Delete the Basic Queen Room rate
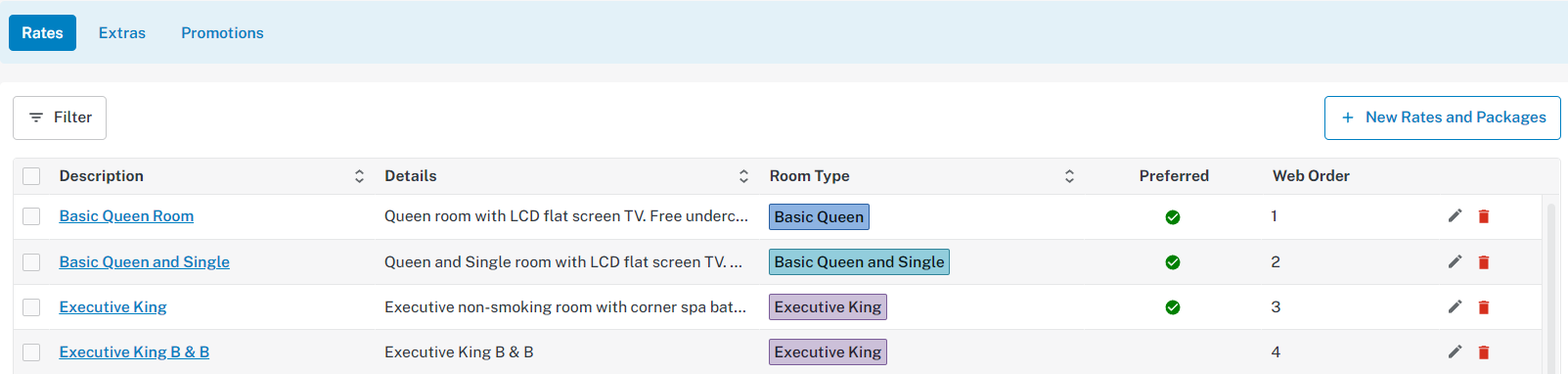Image resolution: width=1568 pixels, height=374 pixels. tap(1484, 216)
